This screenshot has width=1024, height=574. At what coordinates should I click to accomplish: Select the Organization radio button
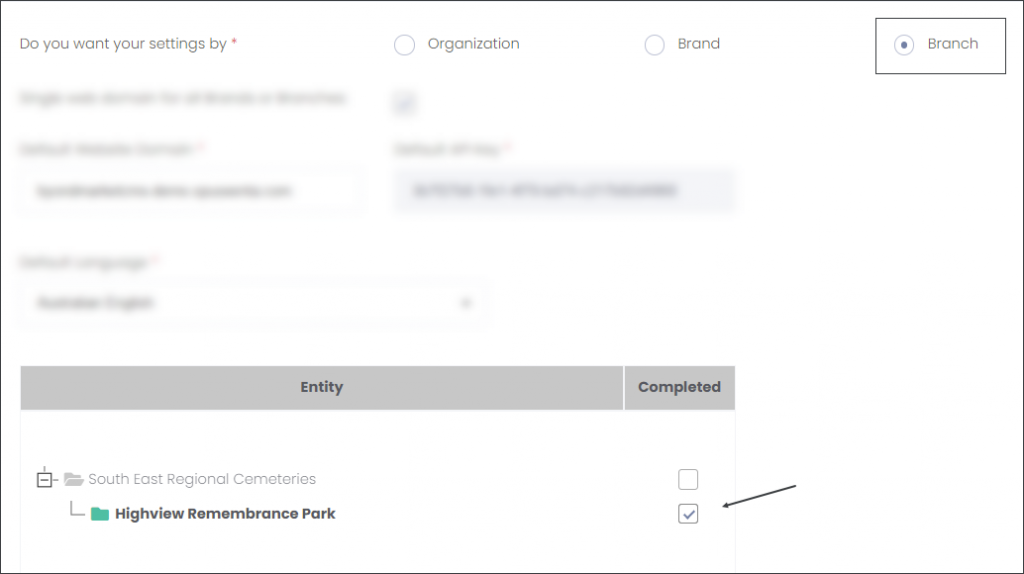tap(404, 45)
